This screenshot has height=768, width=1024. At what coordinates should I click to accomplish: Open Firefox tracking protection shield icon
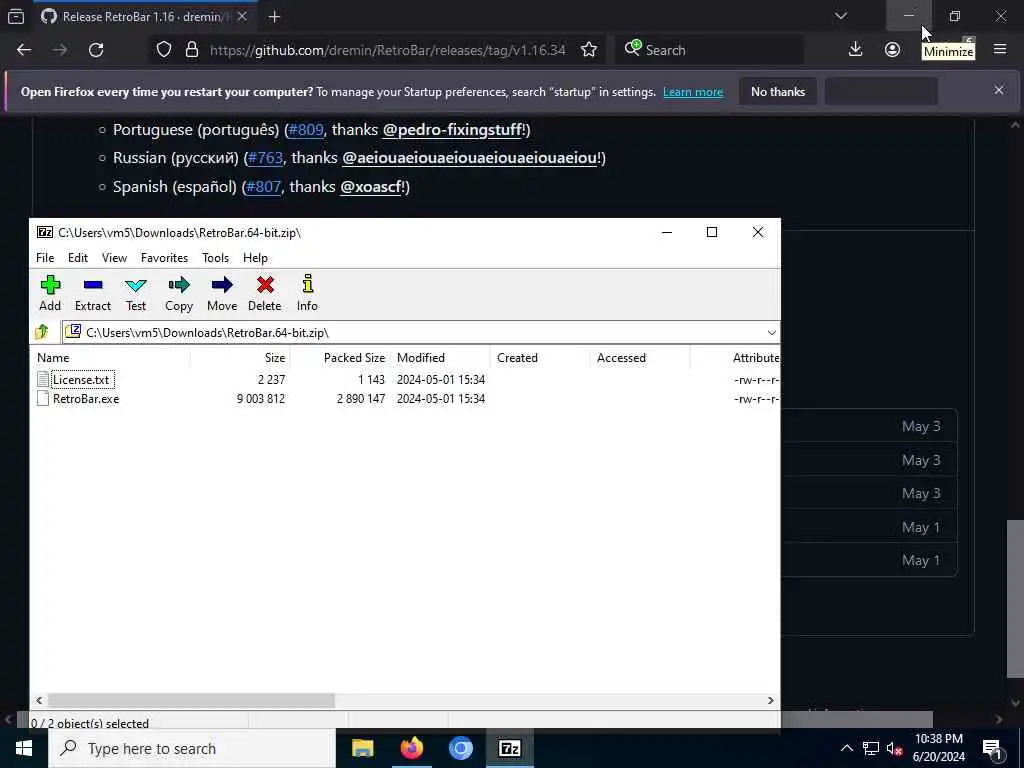pos(164,50)
